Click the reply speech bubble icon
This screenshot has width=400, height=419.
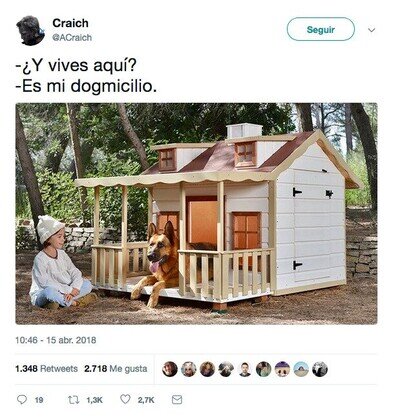22,399
